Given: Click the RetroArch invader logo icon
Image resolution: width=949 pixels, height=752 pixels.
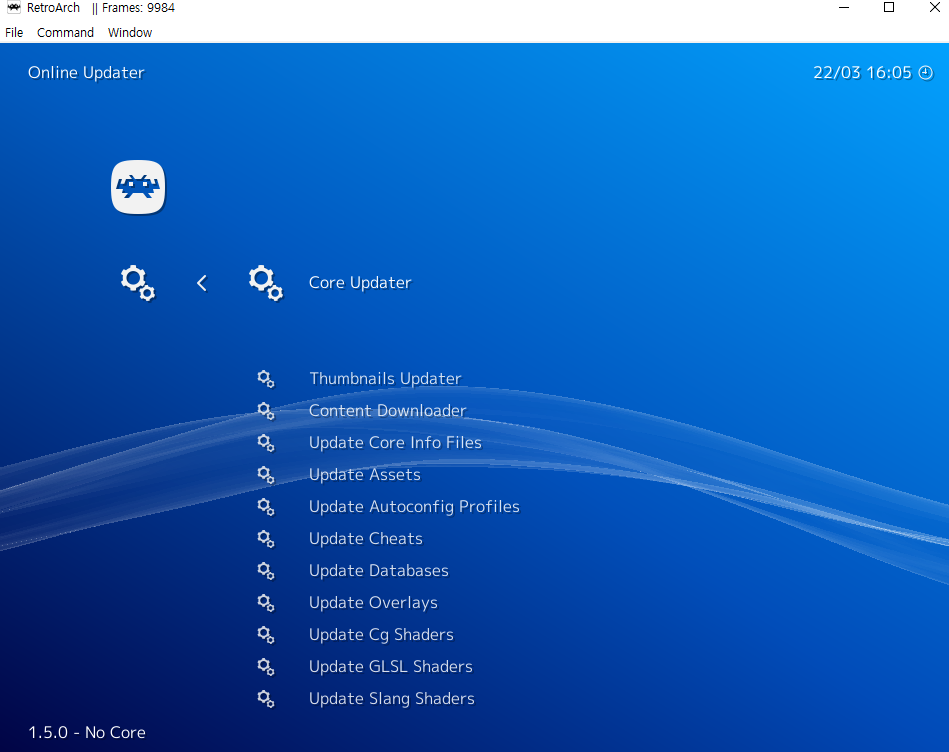Looking at the screenshot, I should (x=138, y=187).
